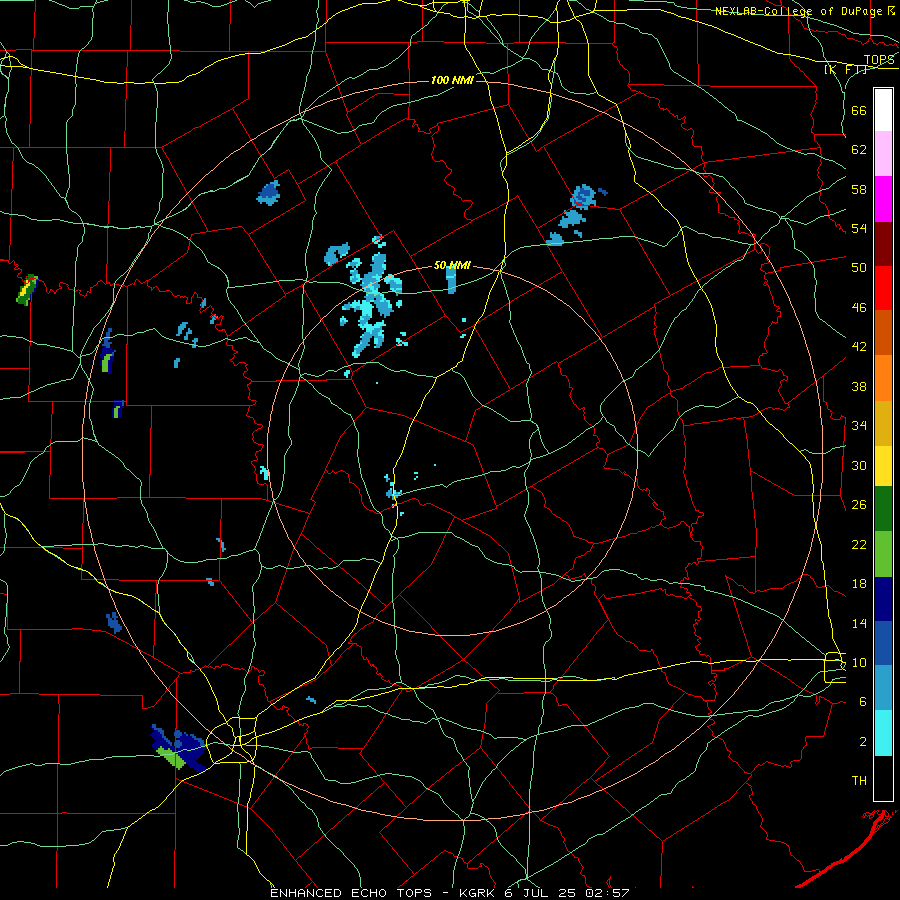Select the bright orange legend swatch
The image size is (900, 900).
883,378
